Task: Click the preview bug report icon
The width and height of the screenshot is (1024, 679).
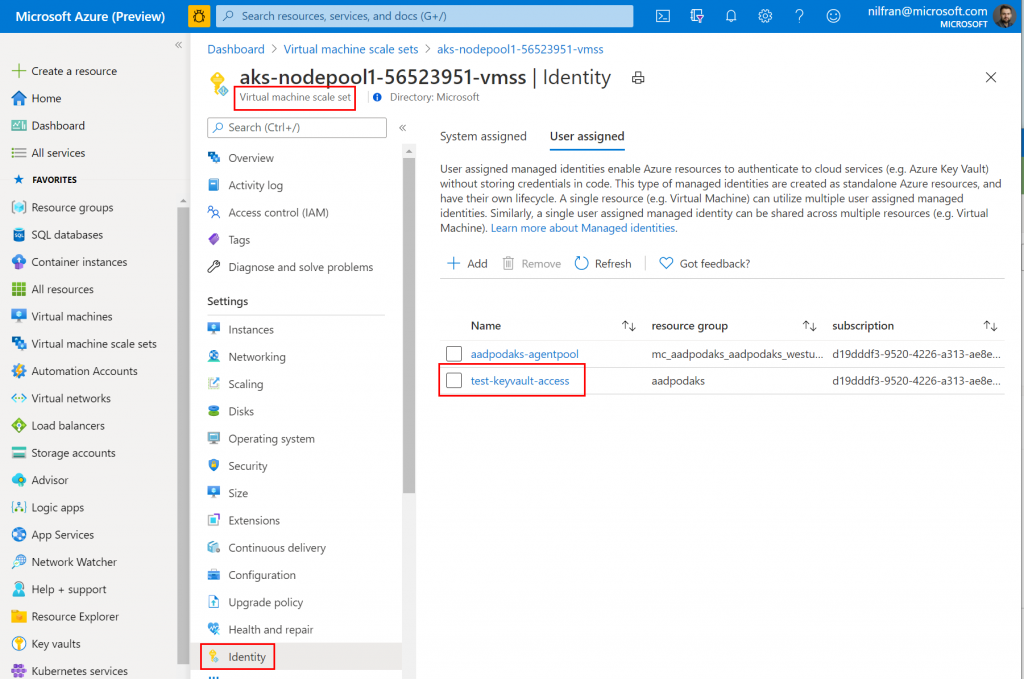Action: tap(199, 16)
